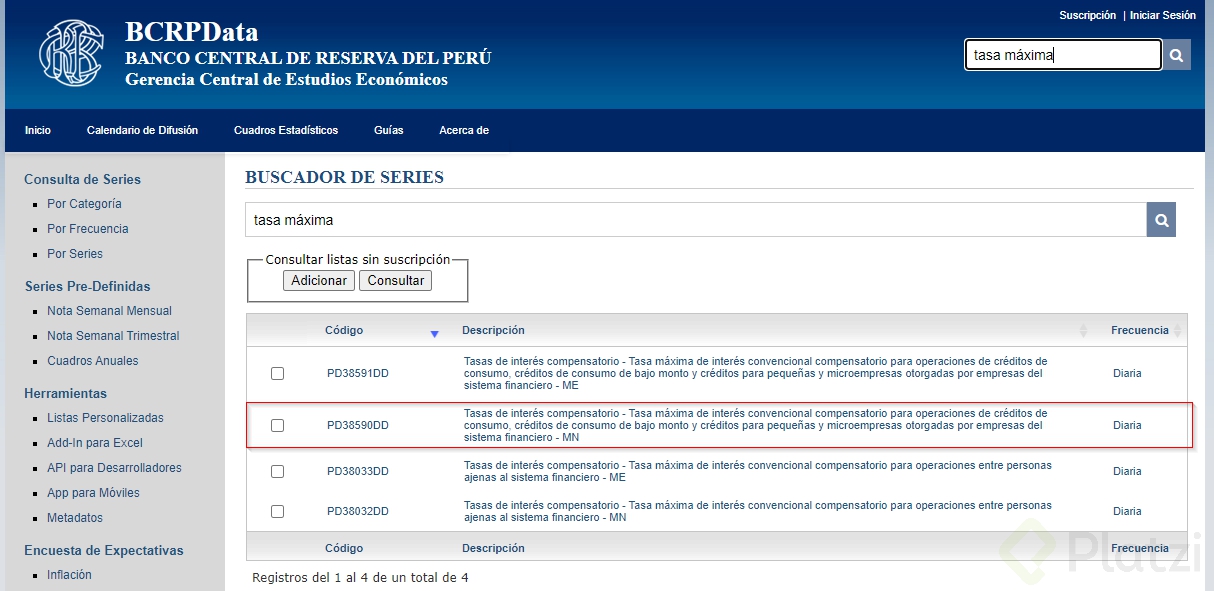
Task: Check the checkbox for series PD38033DD
Action: coord(277,470)
